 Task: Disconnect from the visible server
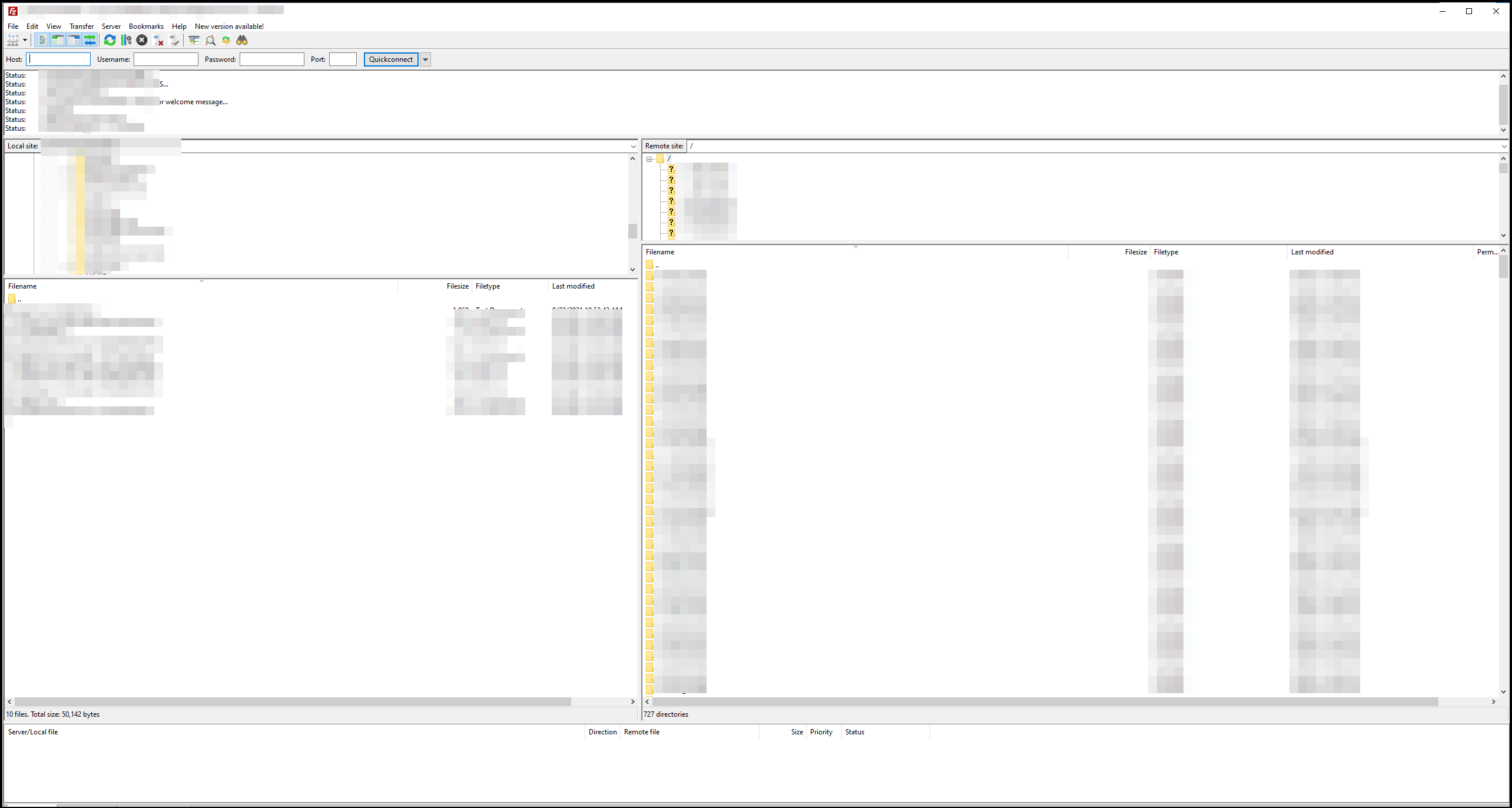(x=158, y=40)
